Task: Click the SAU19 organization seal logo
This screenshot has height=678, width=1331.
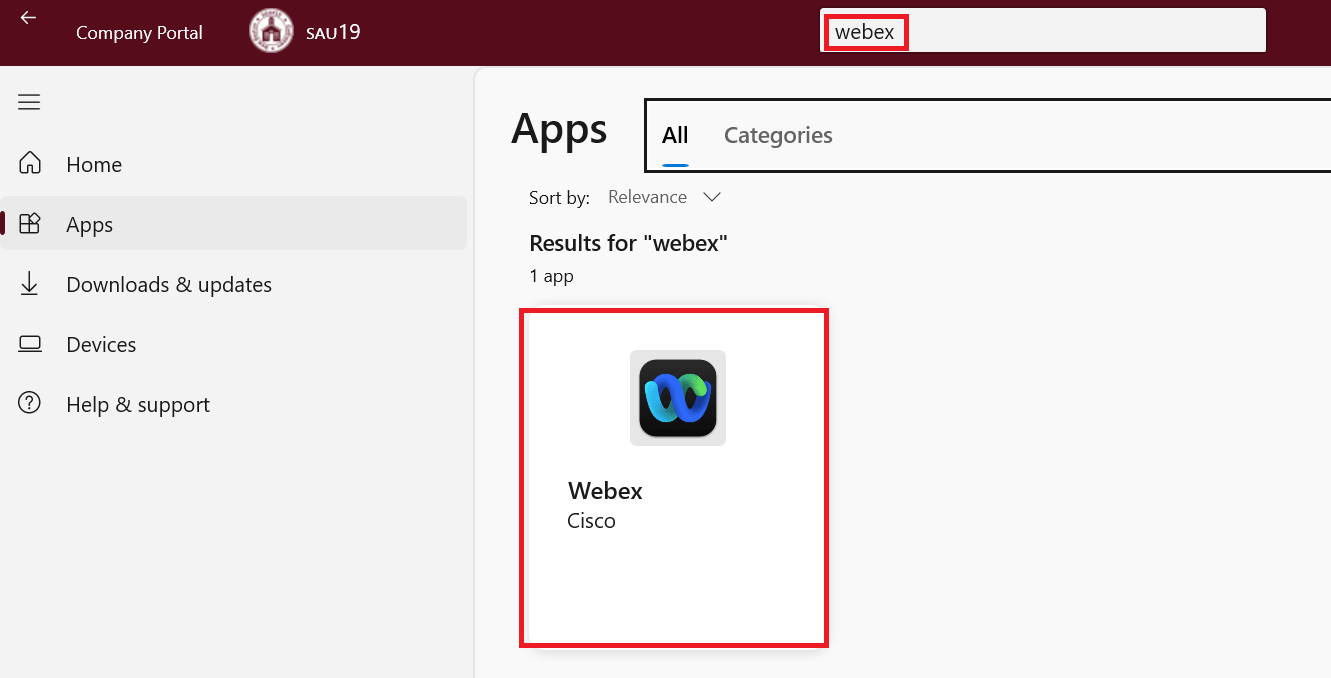Action: point(271,32)
